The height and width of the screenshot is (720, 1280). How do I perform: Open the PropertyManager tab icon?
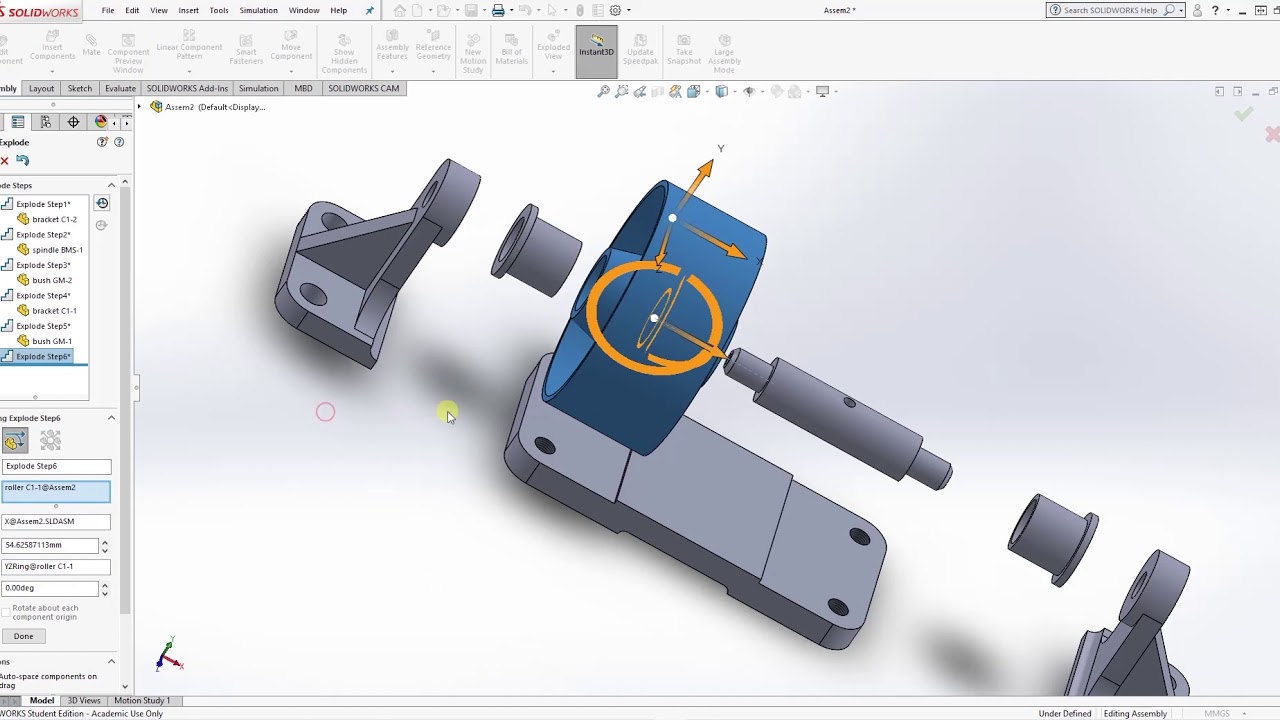tap(18, 122)
